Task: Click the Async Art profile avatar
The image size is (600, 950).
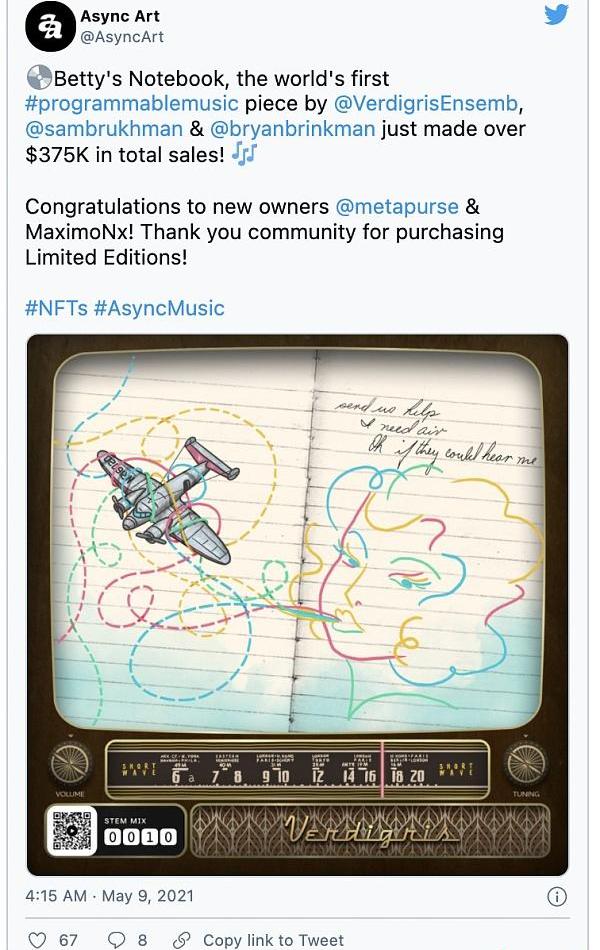Action: [50, 27]
